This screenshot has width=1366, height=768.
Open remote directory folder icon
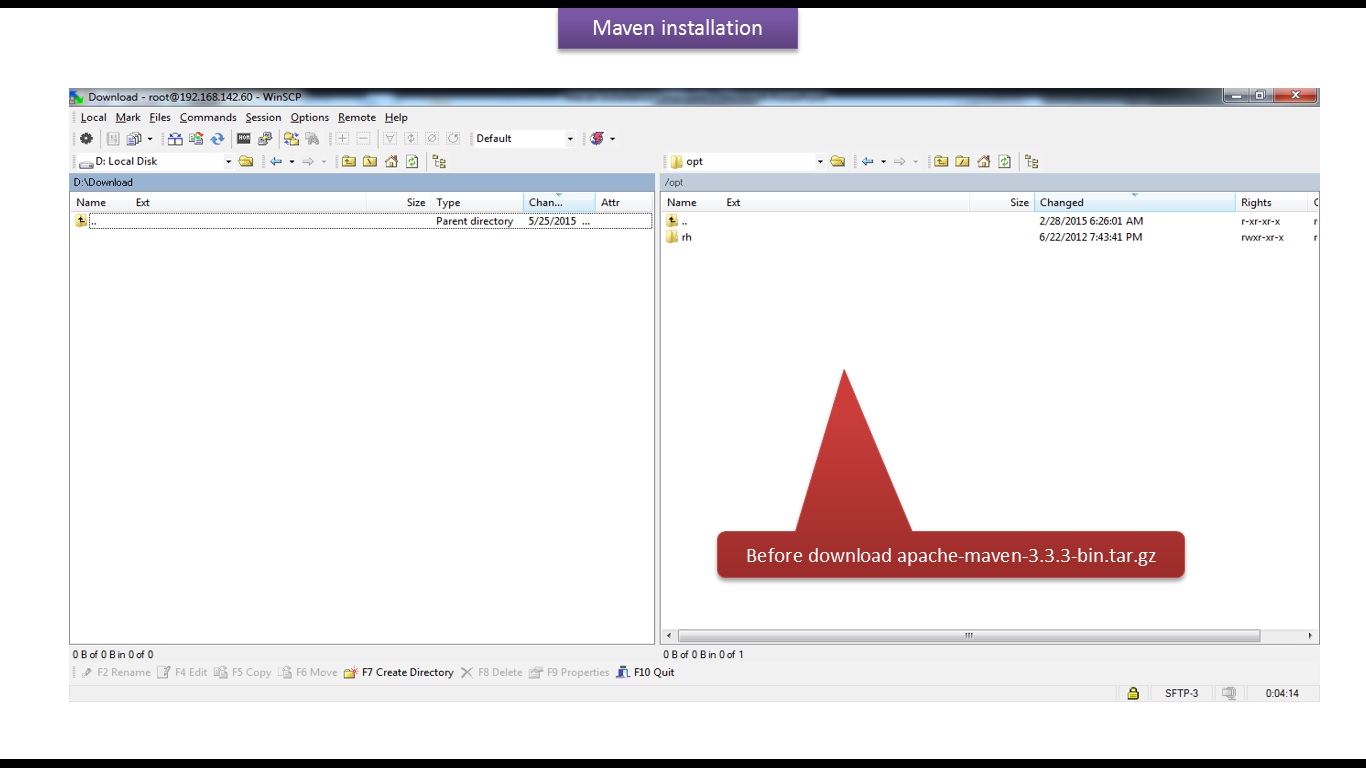838,162
